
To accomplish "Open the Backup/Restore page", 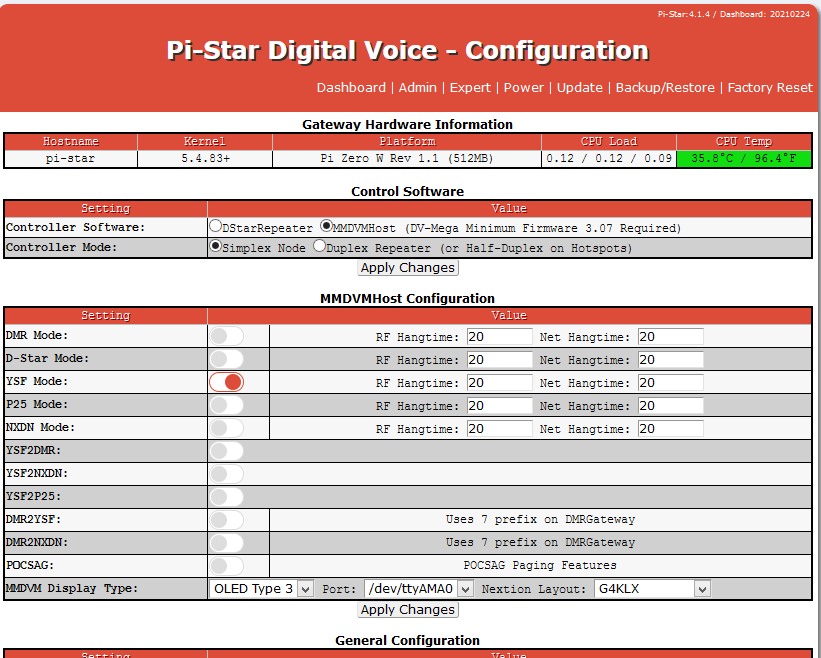I will pyautogui.click(x=665, y=87).
